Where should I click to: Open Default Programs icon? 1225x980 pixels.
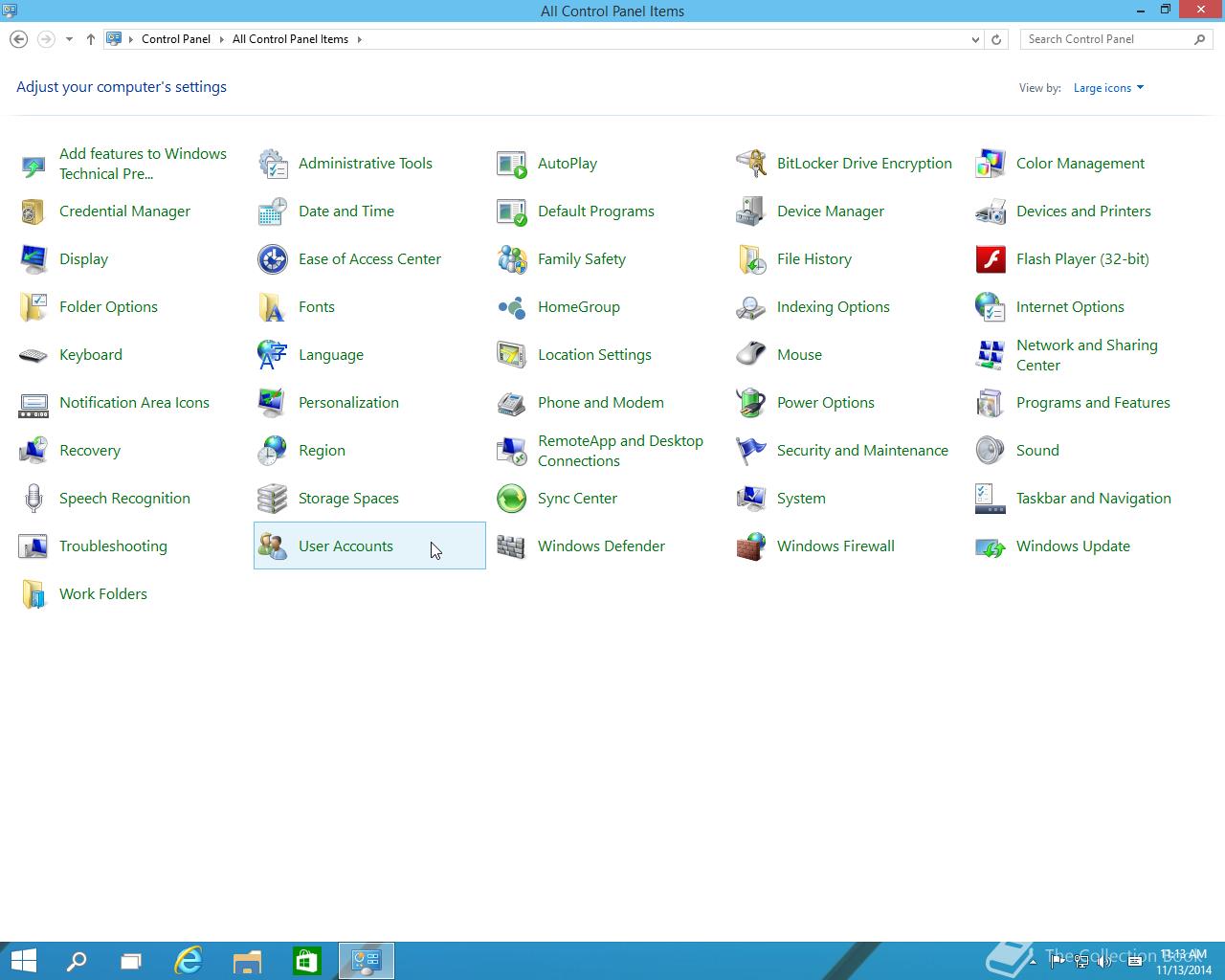click(512, 212)
